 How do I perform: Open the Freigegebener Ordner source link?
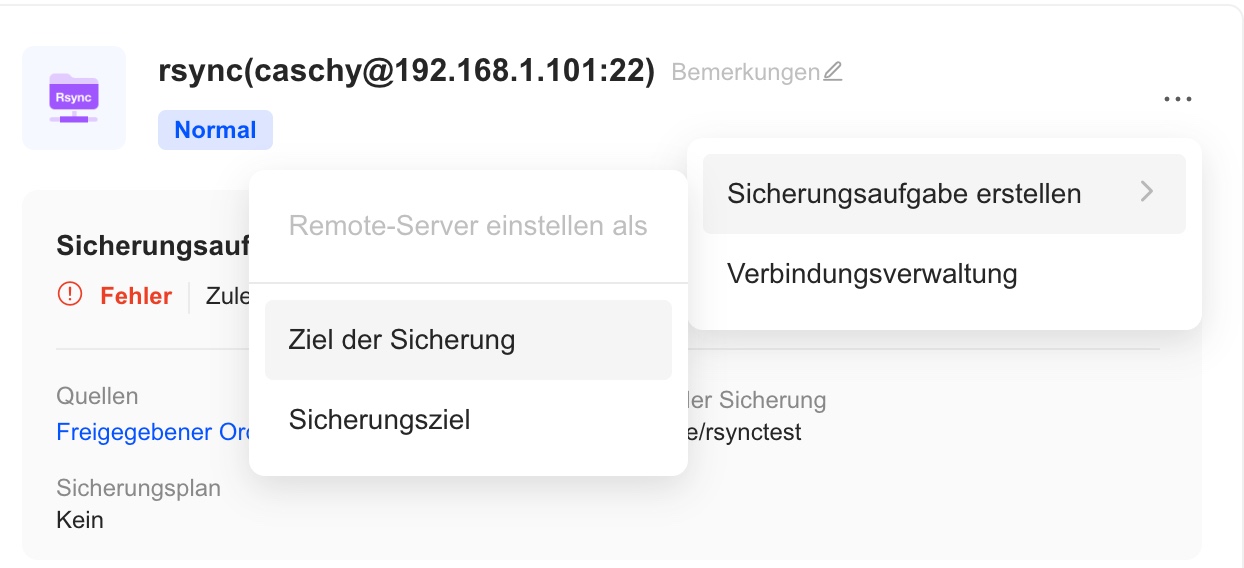(x=148, y=433)
